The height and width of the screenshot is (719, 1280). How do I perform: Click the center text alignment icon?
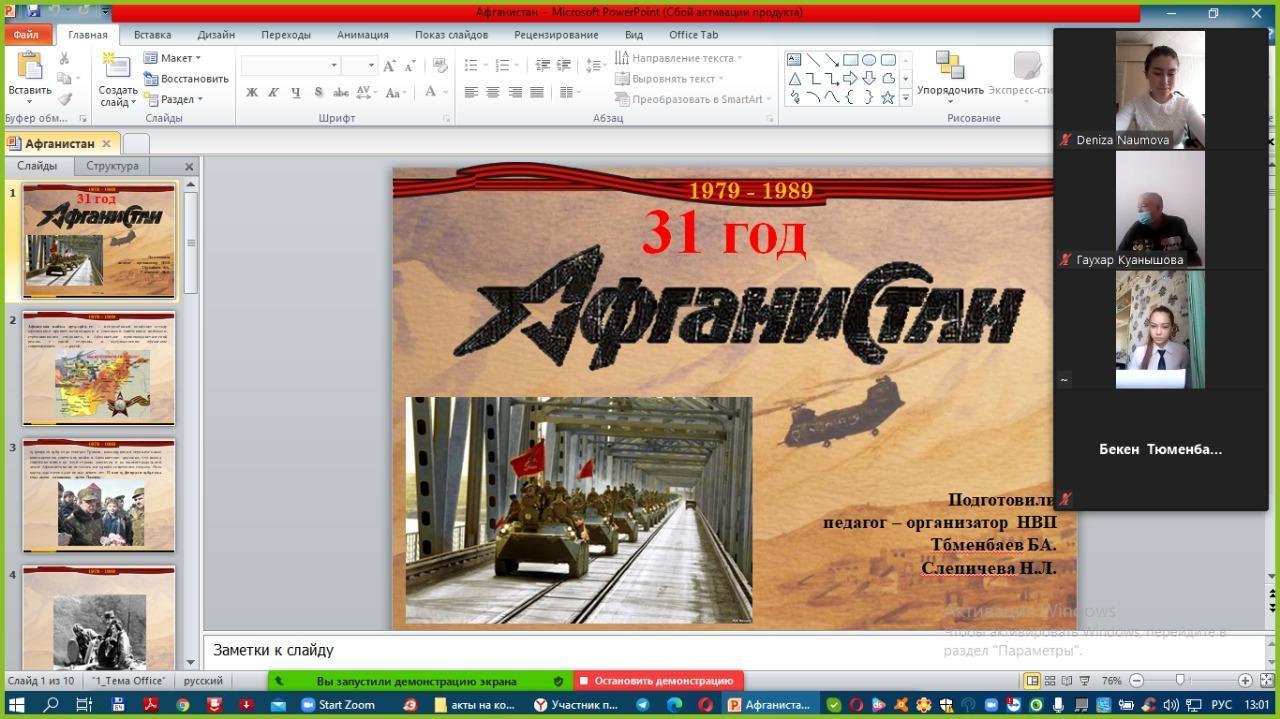493,92
